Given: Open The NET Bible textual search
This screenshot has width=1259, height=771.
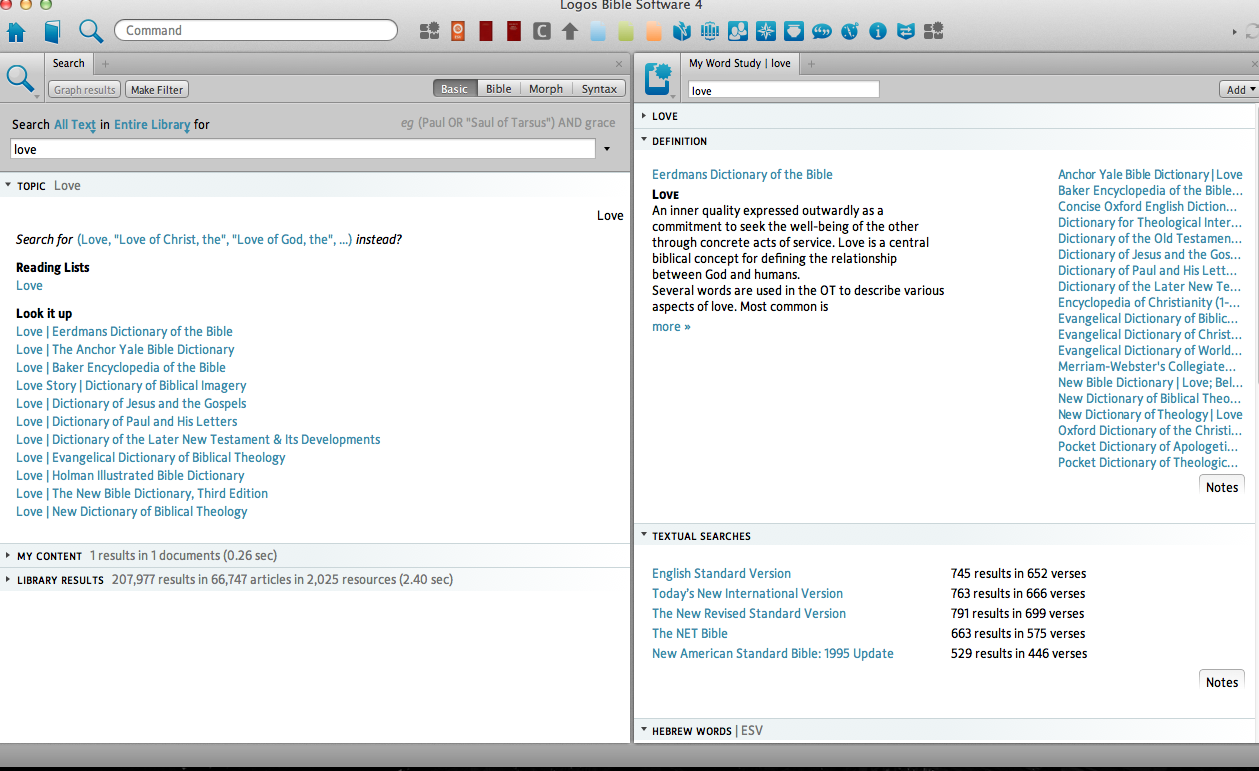Looking at the screenshot, I should (690, 634).
